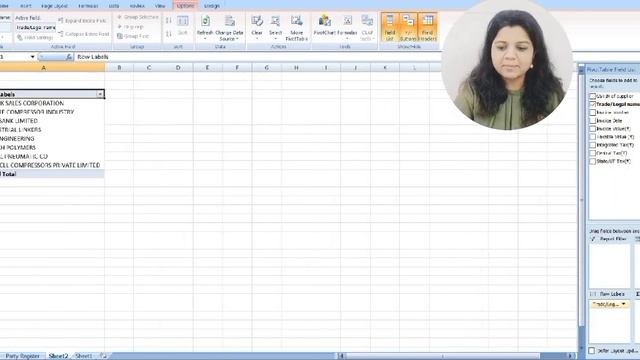Switch to the View ribbon tab
The width and height of the screenshot is (640, 360).
click(160, 6)
